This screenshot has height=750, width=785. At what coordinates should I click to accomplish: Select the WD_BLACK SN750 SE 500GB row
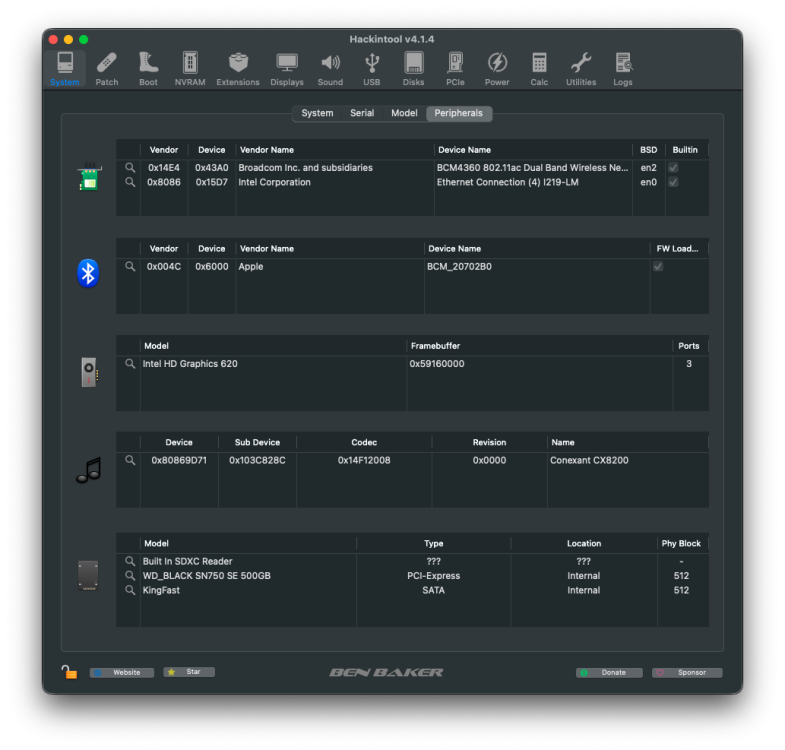coord(413,575)
